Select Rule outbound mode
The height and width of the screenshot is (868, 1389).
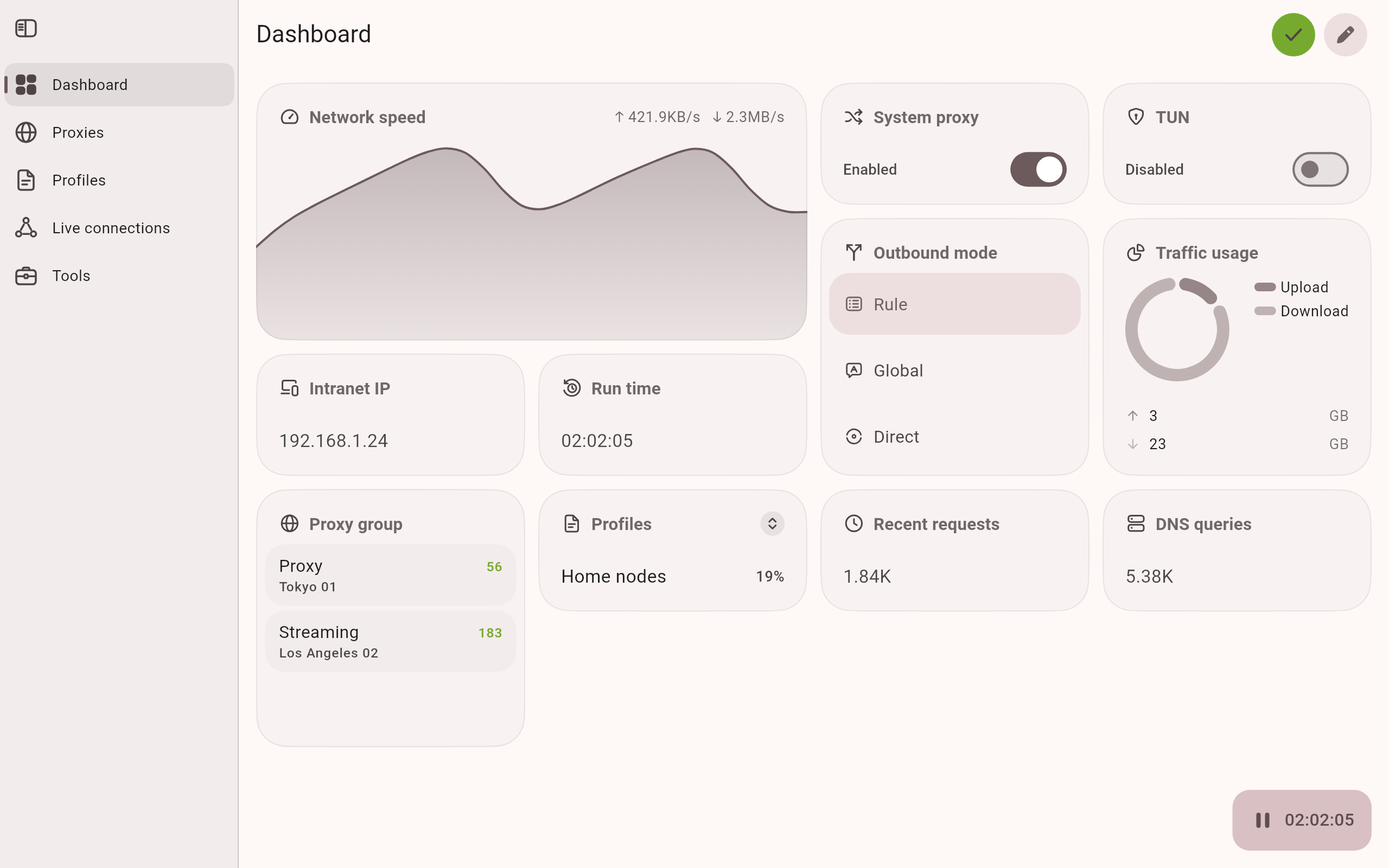954,304
